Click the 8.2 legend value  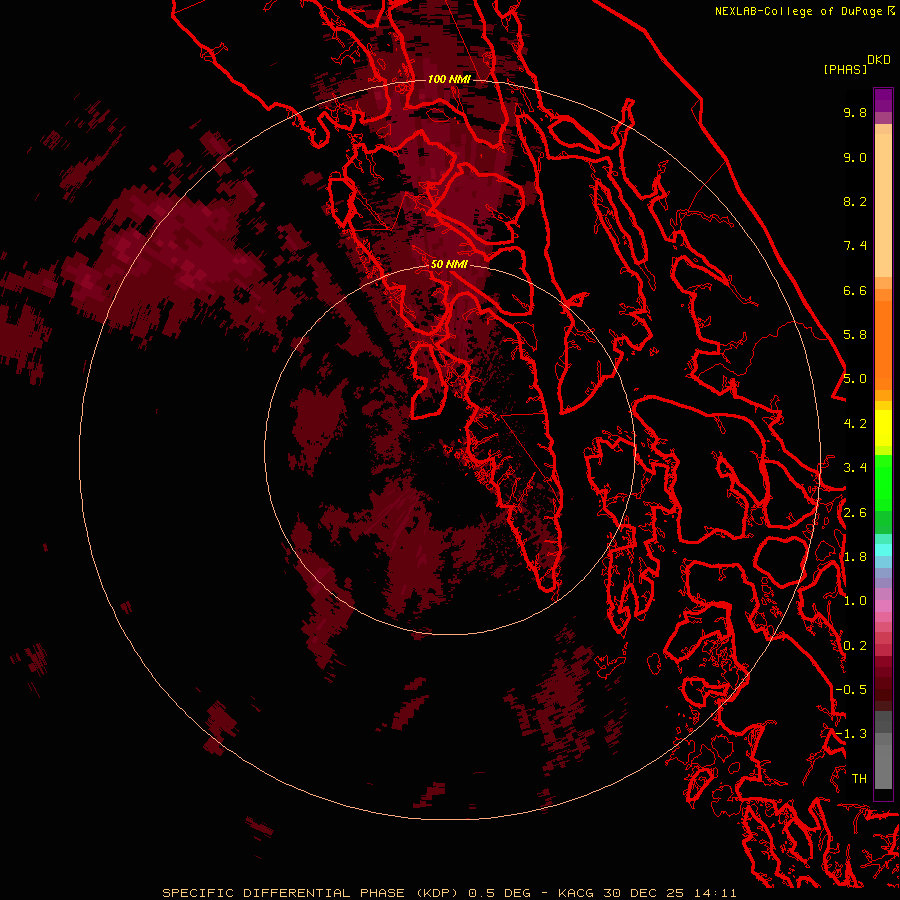tap(855, 201)
